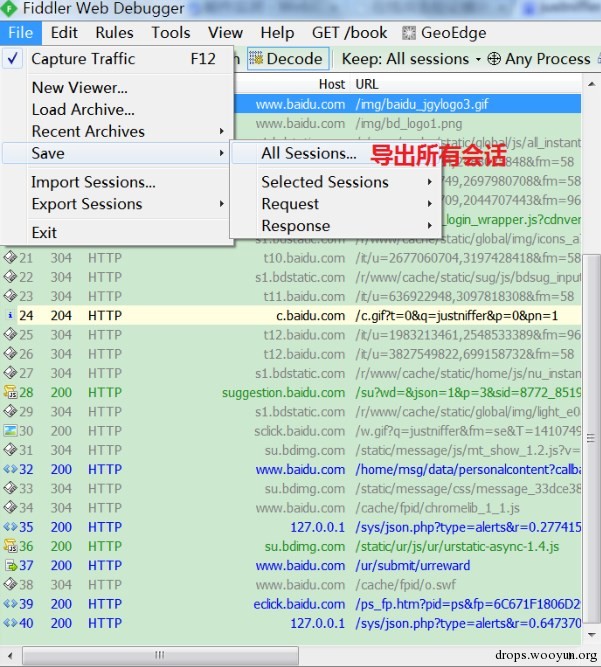Click the GET /book menu button
This screenshot has height=667, width=601.
pyautogui.click(x=350, y=33)
